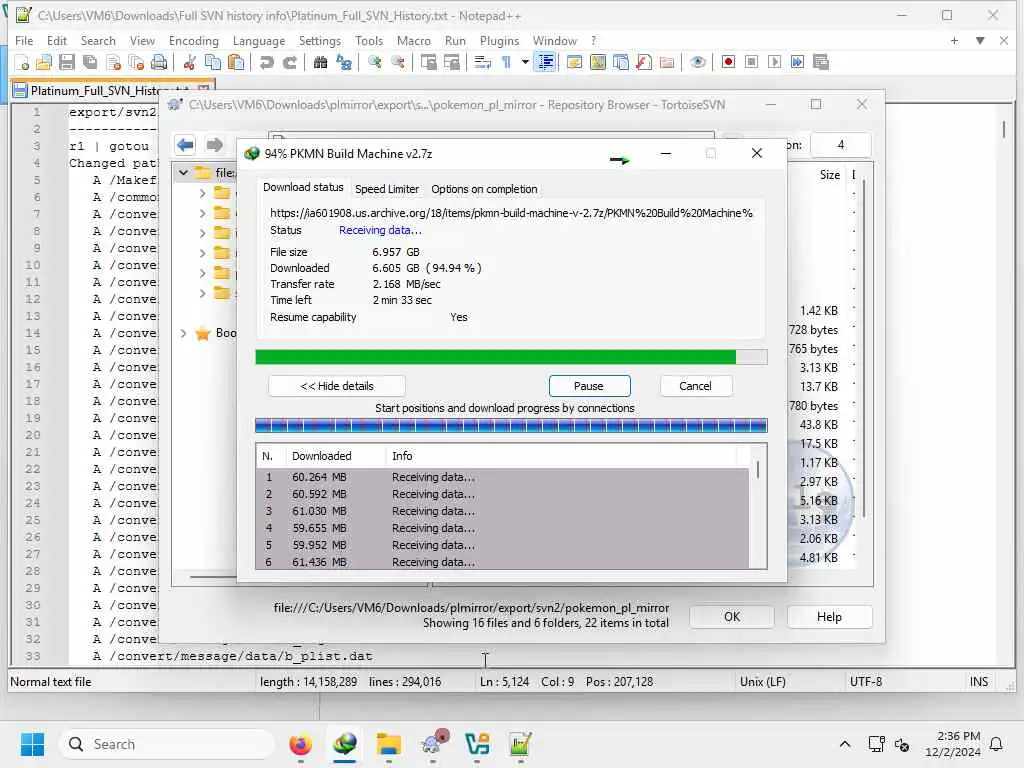Screen dimensions: 1024x768
Task: Toggle Synchronize Horizontal Scrolling icon
Action: (x=452, y=63)
